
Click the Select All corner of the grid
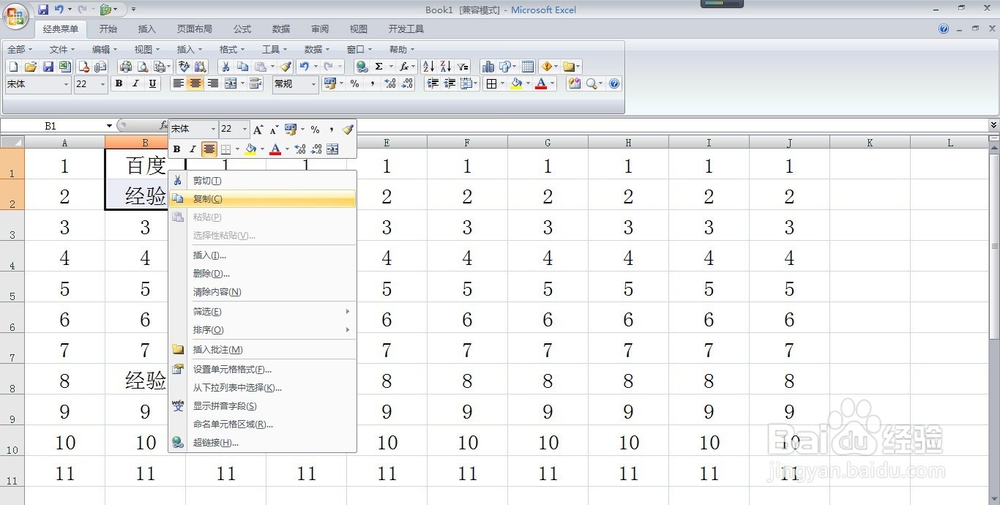click(12, 143)
